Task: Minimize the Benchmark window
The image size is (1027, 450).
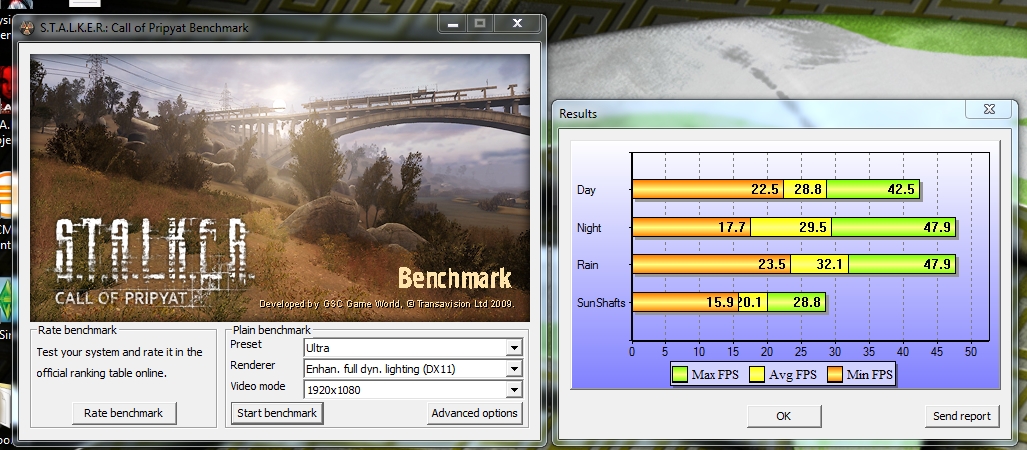Action: point(450,22)
